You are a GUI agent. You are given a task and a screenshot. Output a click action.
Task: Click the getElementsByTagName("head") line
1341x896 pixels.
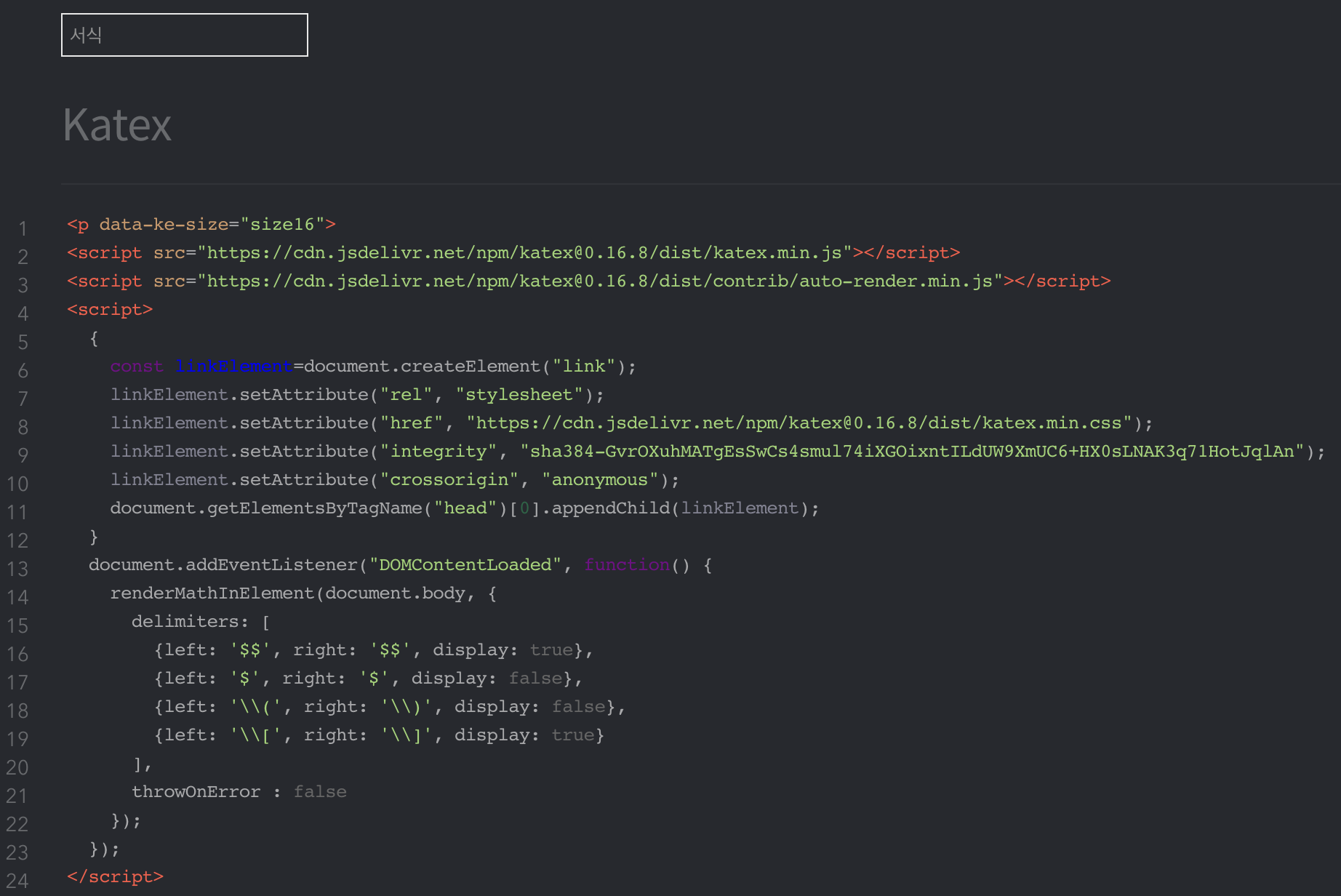(x=465, y=508)
